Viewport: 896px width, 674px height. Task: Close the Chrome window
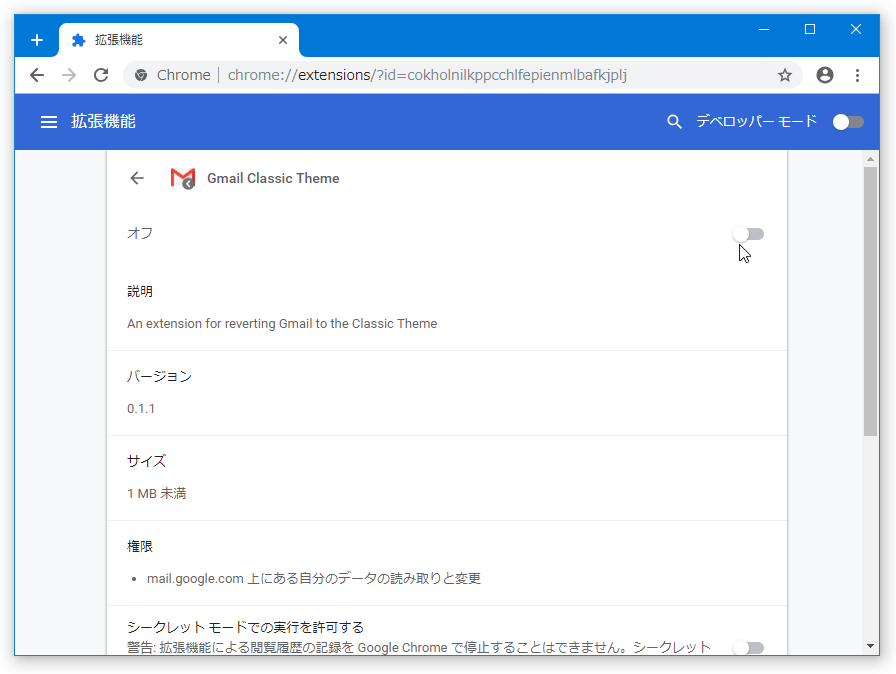pos(855,29)
